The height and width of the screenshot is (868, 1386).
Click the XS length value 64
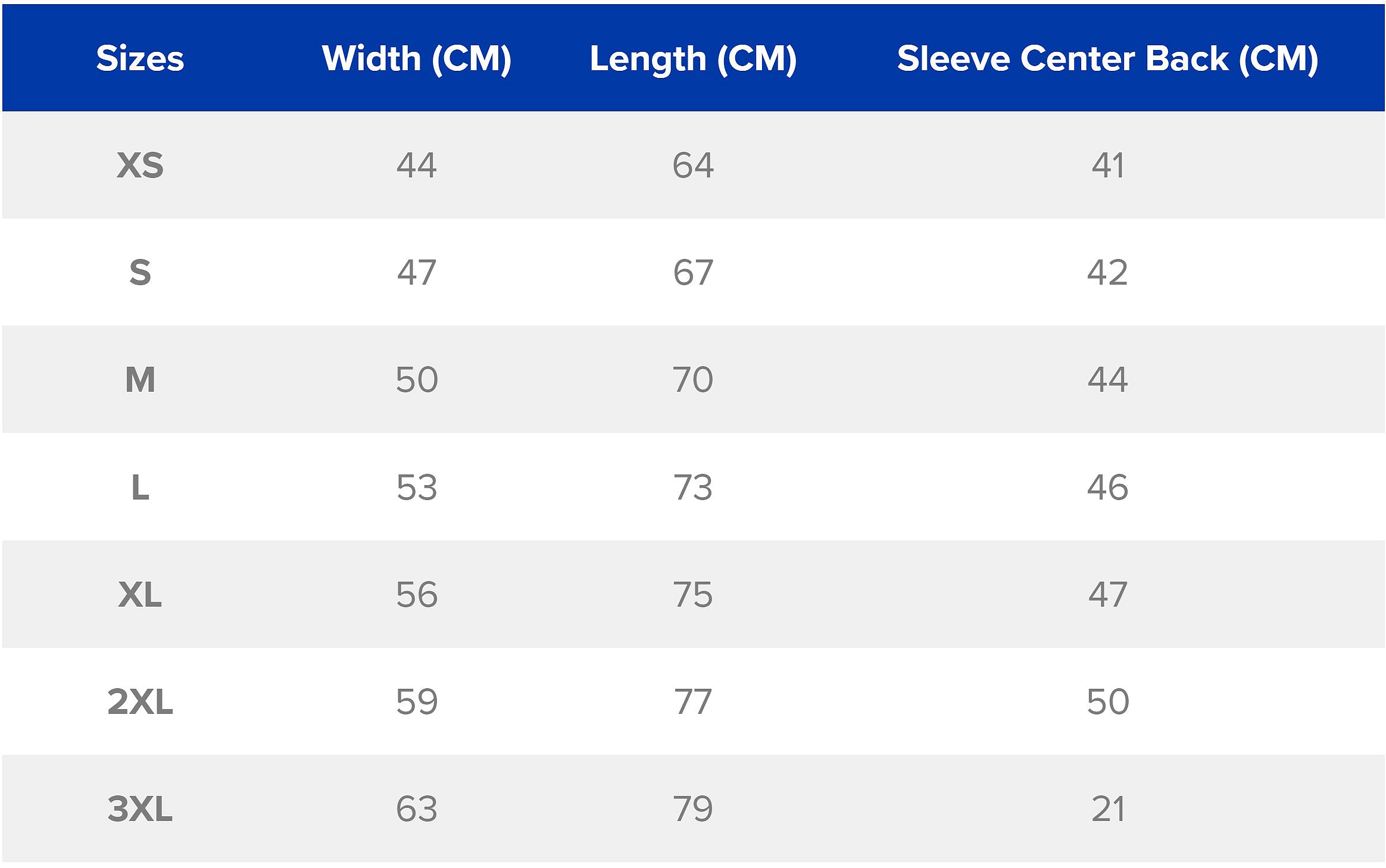(x=693, y=165)
